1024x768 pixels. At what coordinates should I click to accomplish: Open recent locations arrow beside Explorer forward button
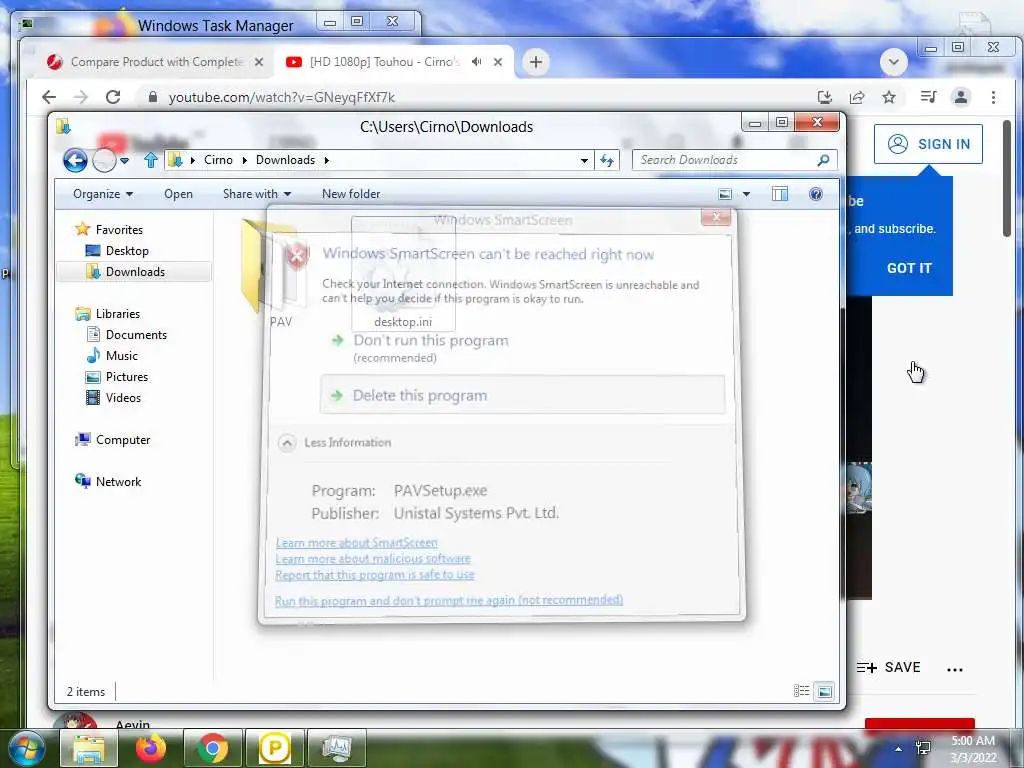[x=125, y=160]
